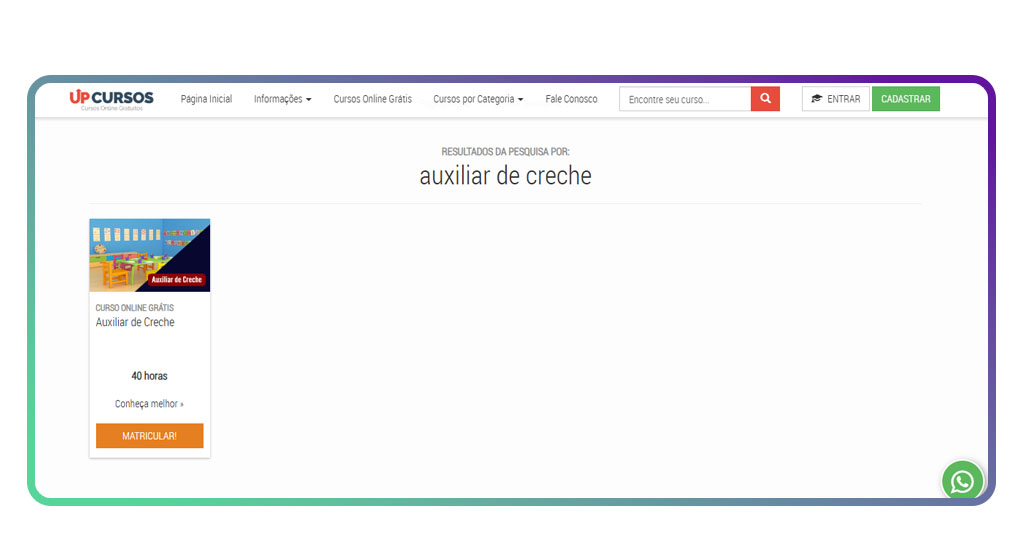This screenshot has width=1024, height=536.
Task: Go to Página Inicial
Action: coord(206,99)
